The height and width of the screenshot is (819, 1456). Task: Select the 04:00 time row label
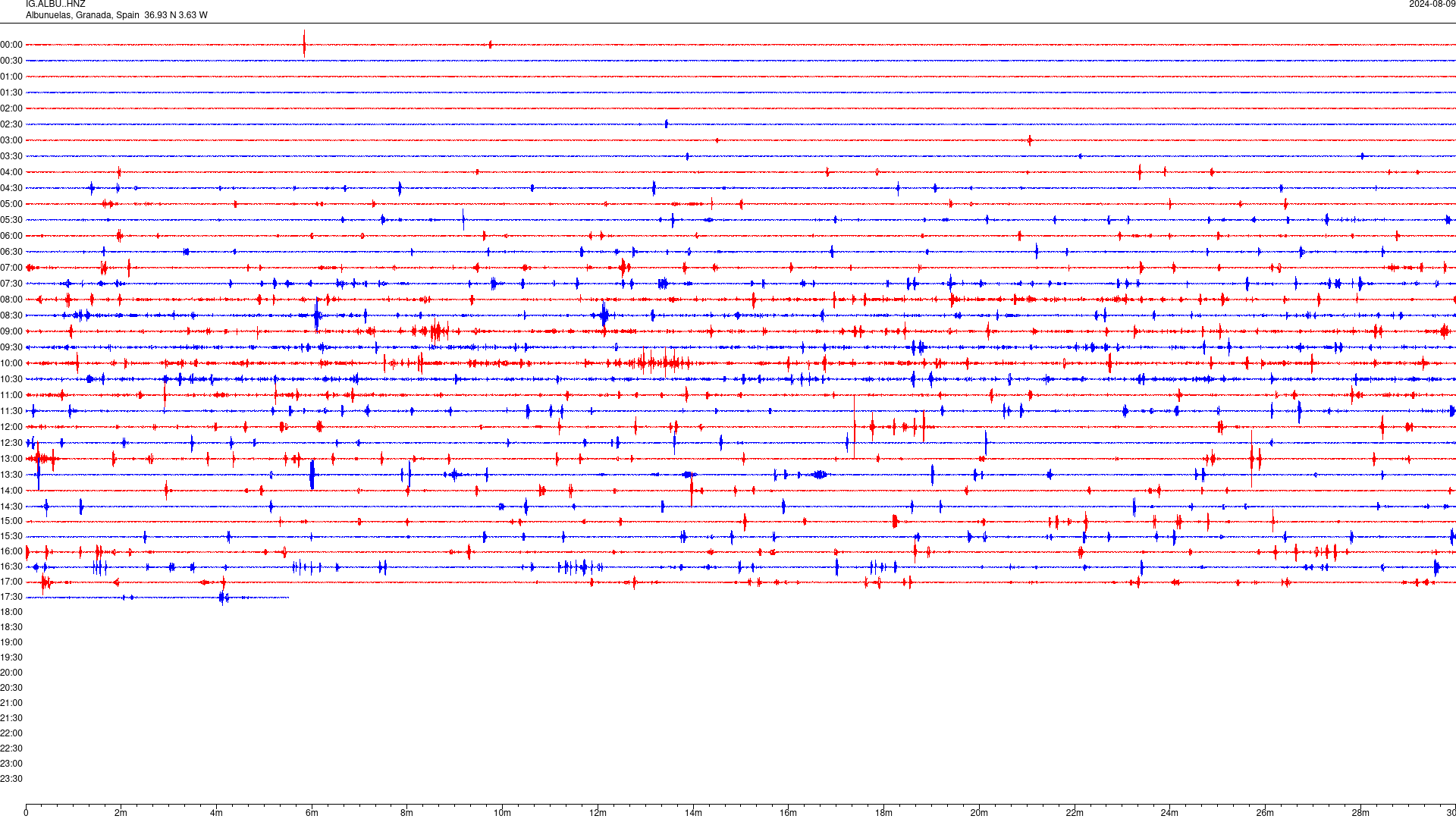[11, 172]
